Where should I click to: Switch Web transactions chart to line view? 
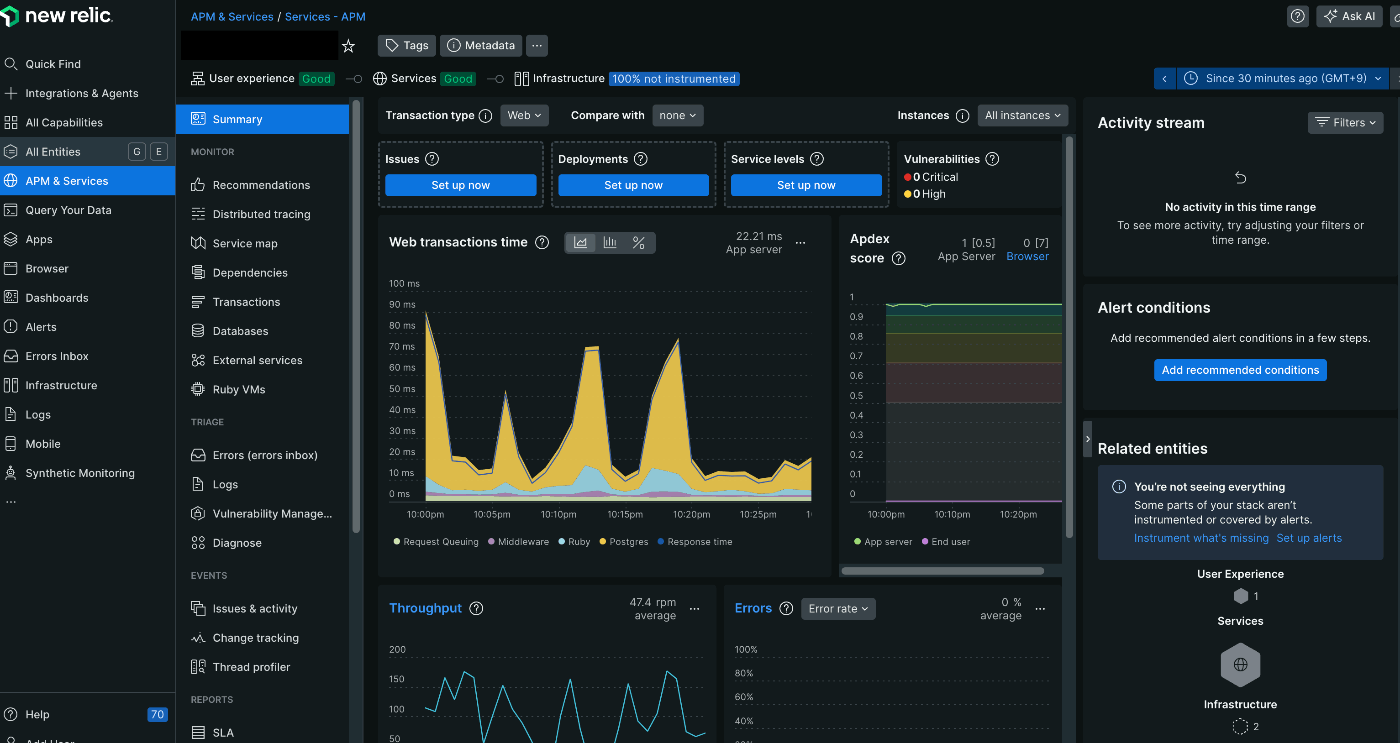point(580,243)
